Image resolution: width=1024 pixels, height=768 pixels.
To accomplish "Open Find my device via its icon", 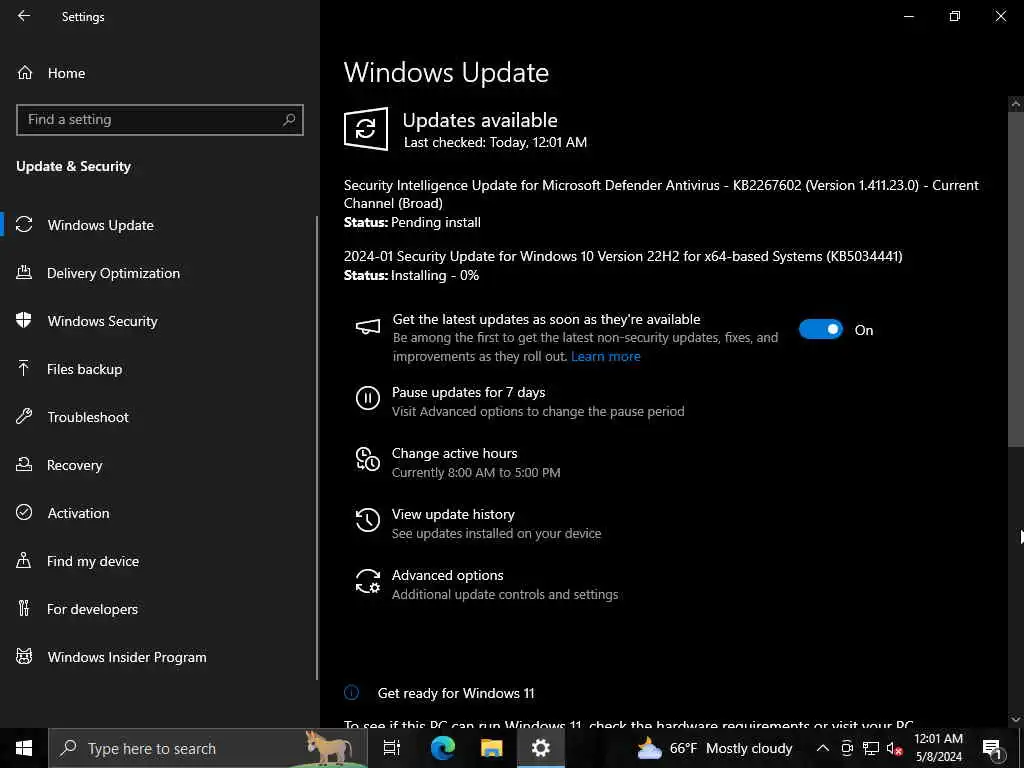I will coord(24,561).
